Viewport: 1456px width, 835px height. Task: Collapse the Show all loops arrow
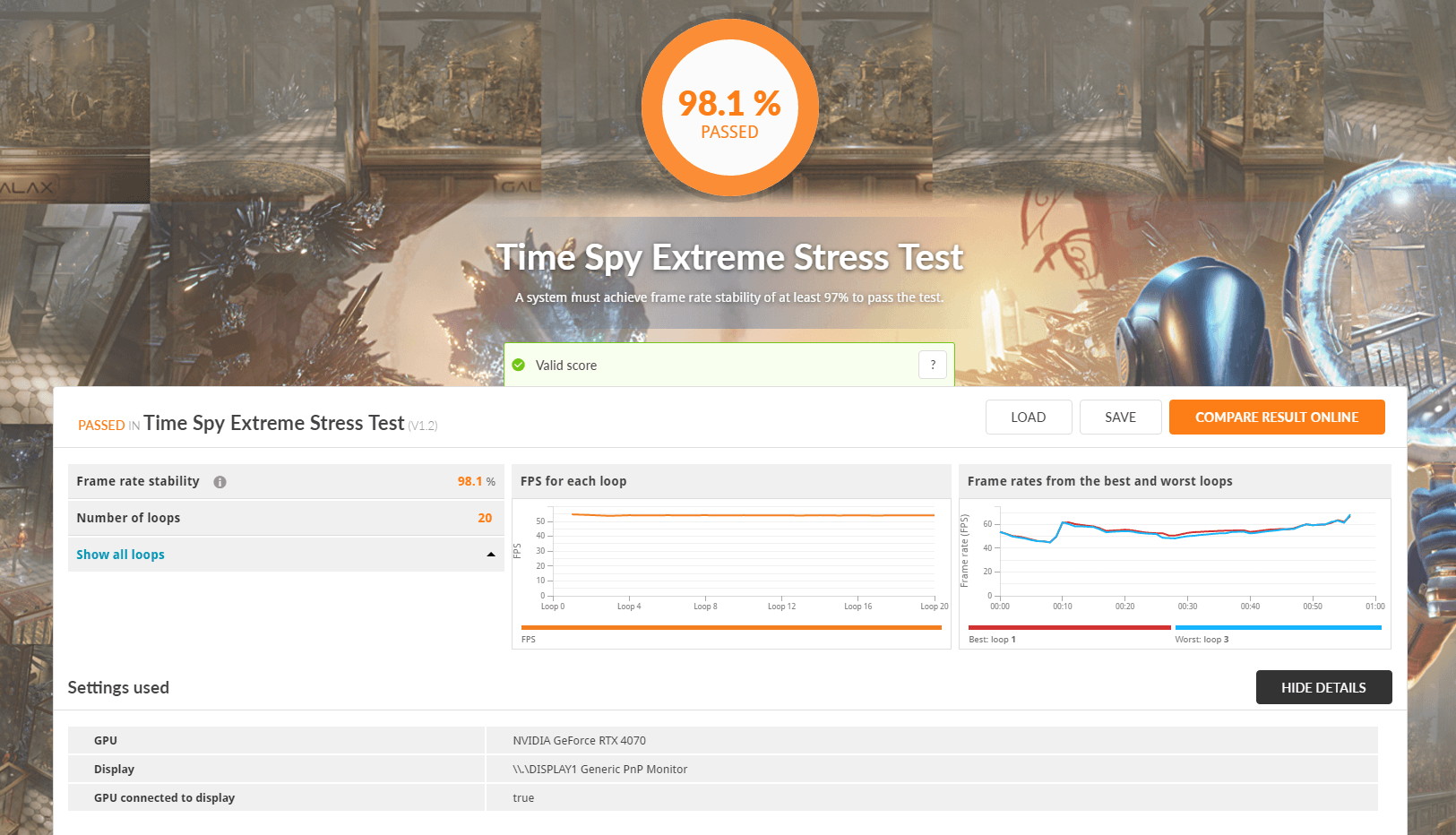(x=491, y=555)
